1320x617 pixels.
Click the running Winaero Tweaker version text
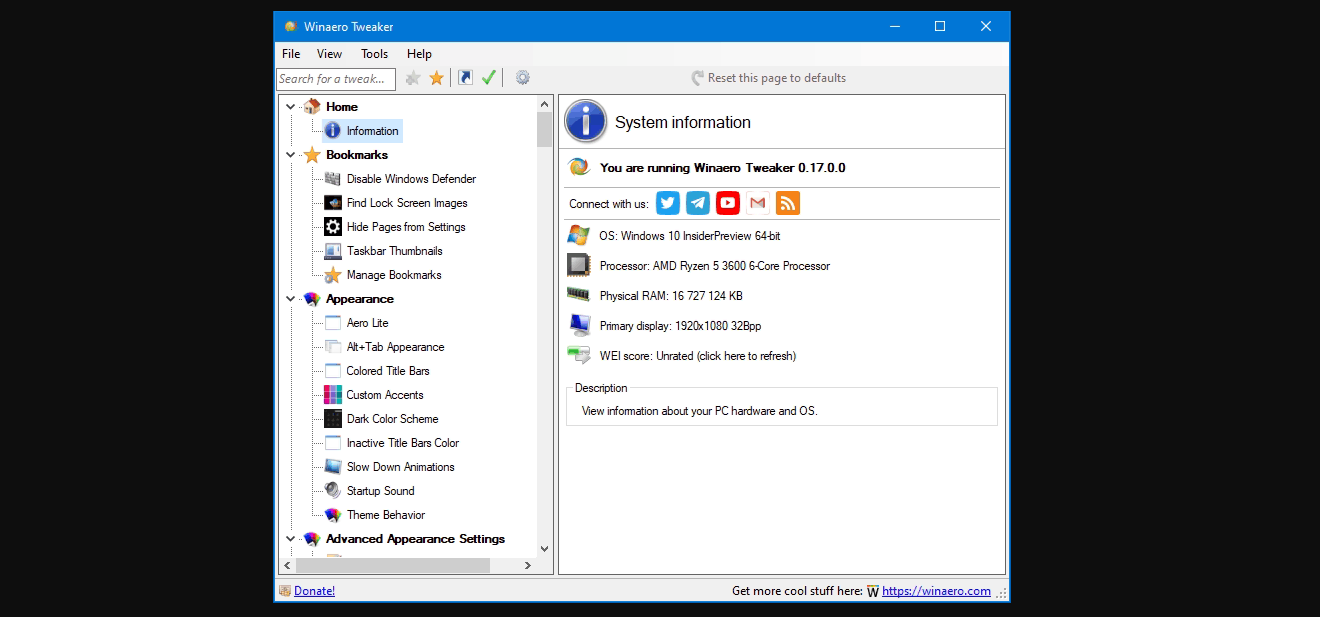pos(723,168)
